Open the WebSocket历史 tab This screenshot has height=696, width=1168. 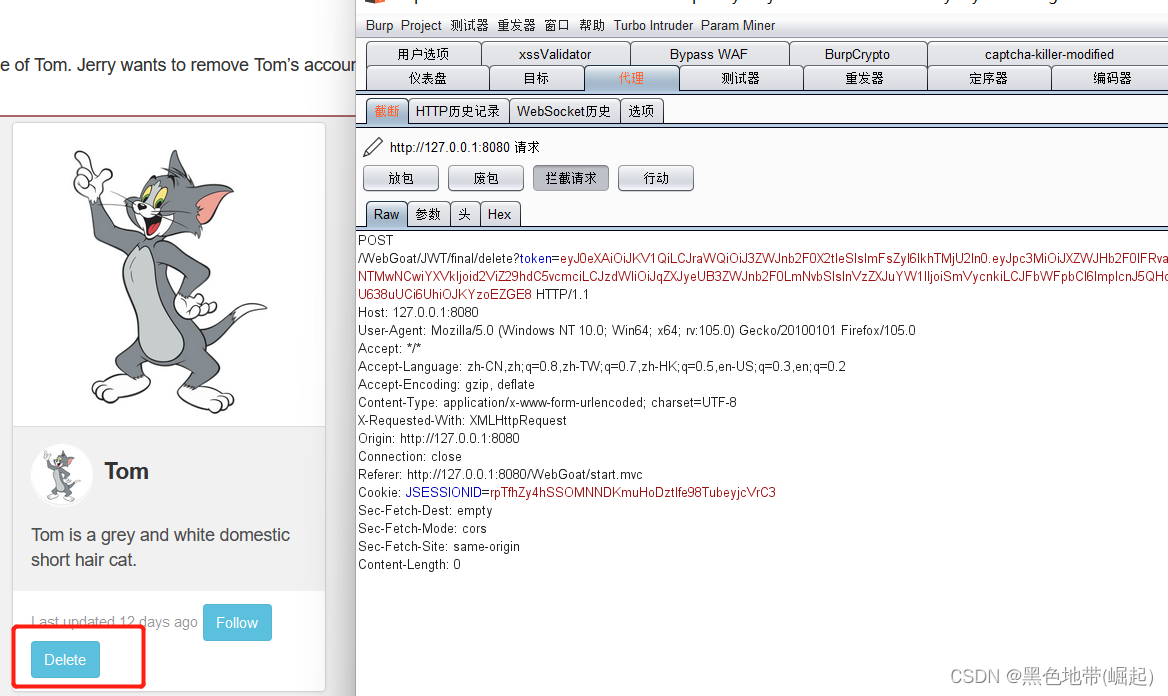pyautogui.click(x=564, y=111)
